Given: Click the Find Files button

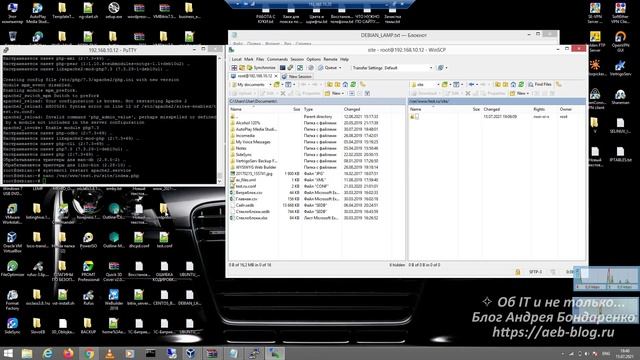Looking at the screenshot, I should (540, 84).
